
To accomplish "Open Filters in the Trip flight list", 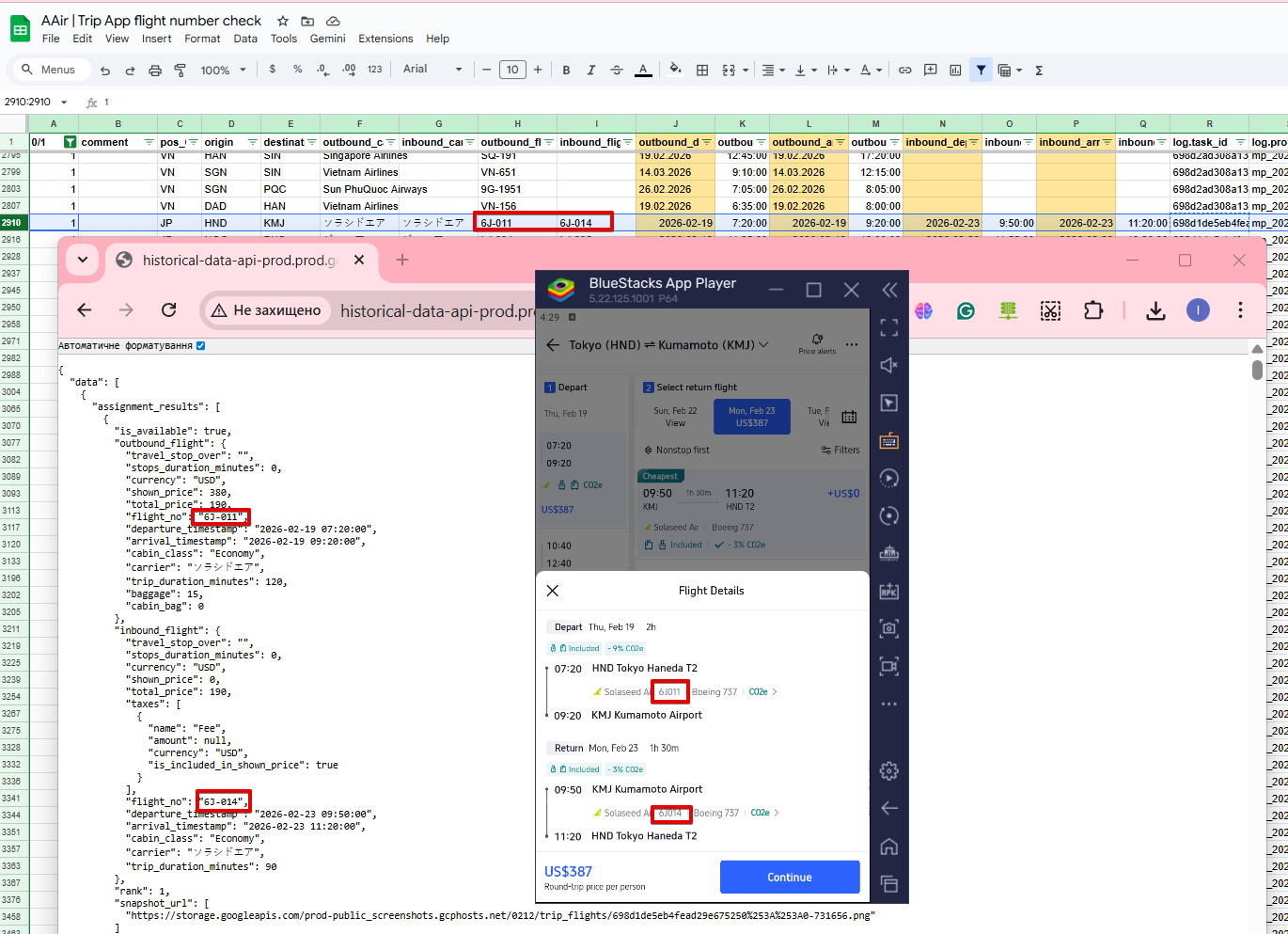I will pyautogui.click(x=840, y=451).
